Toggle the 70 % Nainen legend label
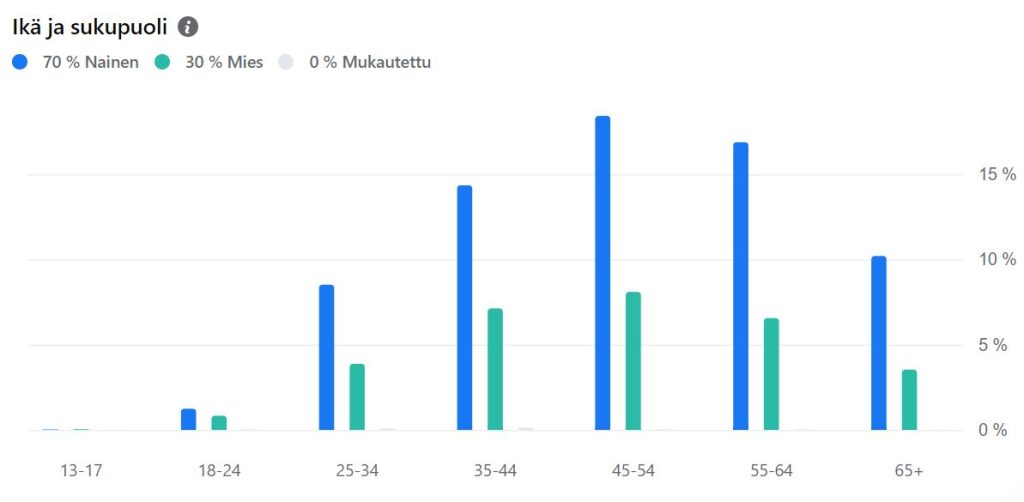 point(90,62)
